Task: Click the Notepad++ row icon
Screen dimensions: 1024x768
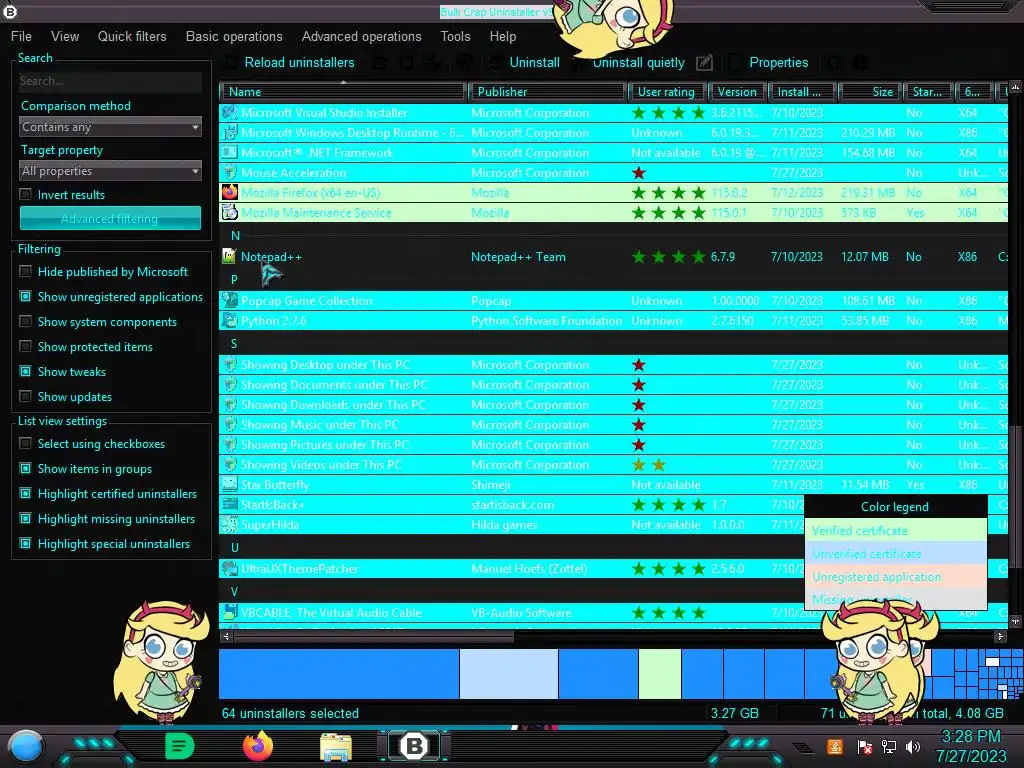Action: 229,257
